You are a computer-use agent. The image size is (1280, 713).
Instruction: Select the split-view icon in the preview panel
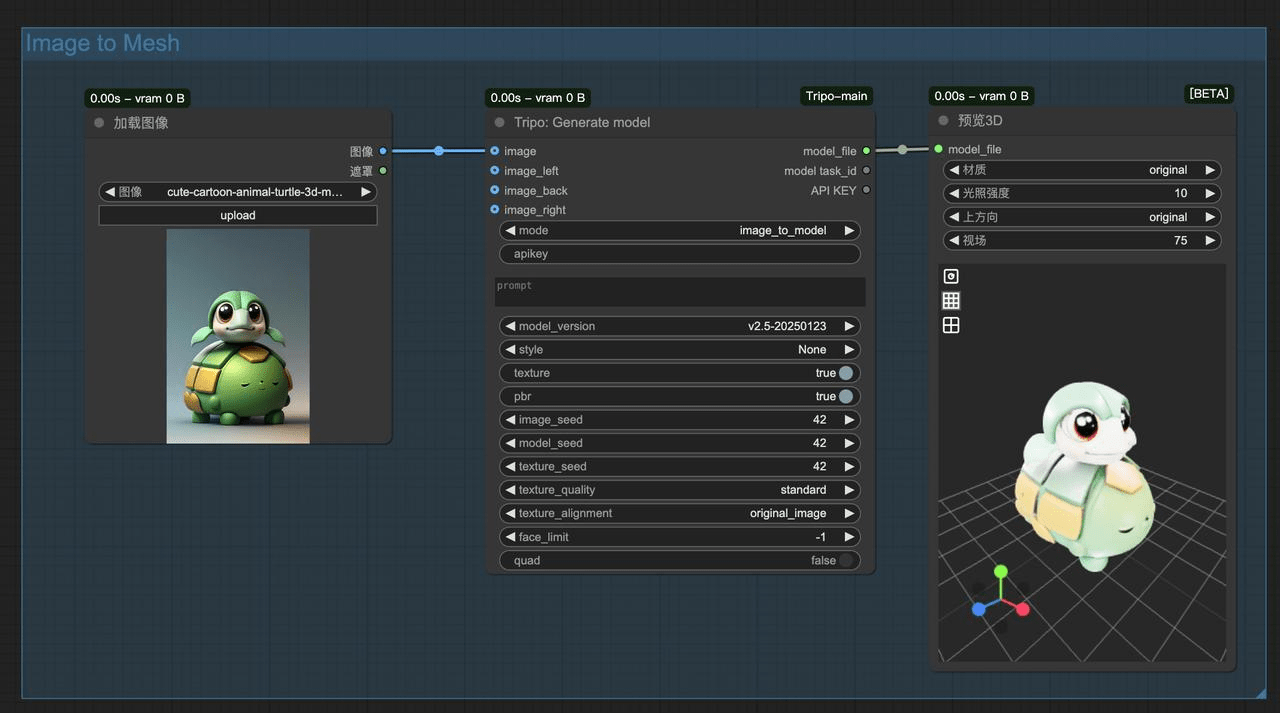pyautogui.click(x=950, y=324)
